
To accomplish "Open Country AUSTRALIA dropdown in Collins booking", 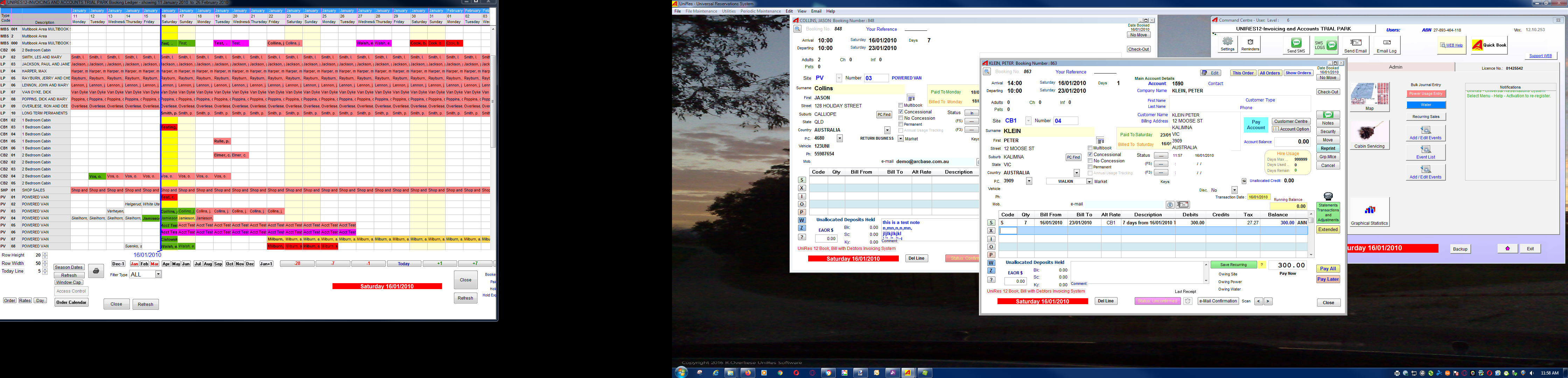I will pyautogui.click(x=887, y=130).
